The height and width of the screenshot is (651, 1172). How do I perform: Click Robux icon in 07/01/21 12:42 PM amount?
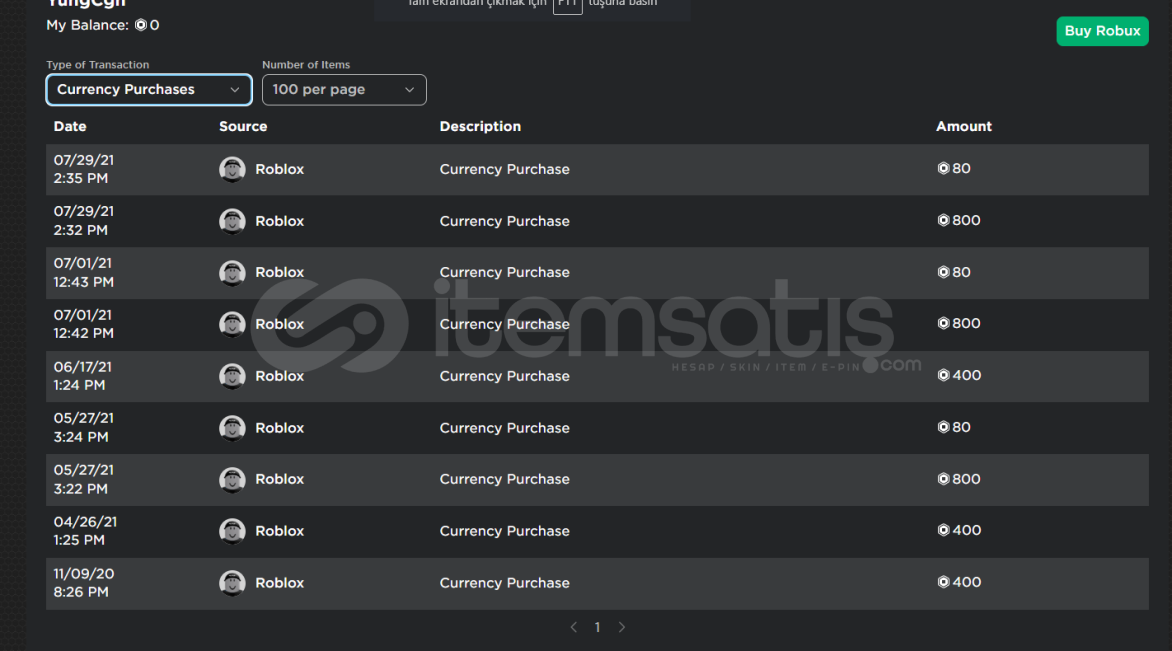[943, 324]
